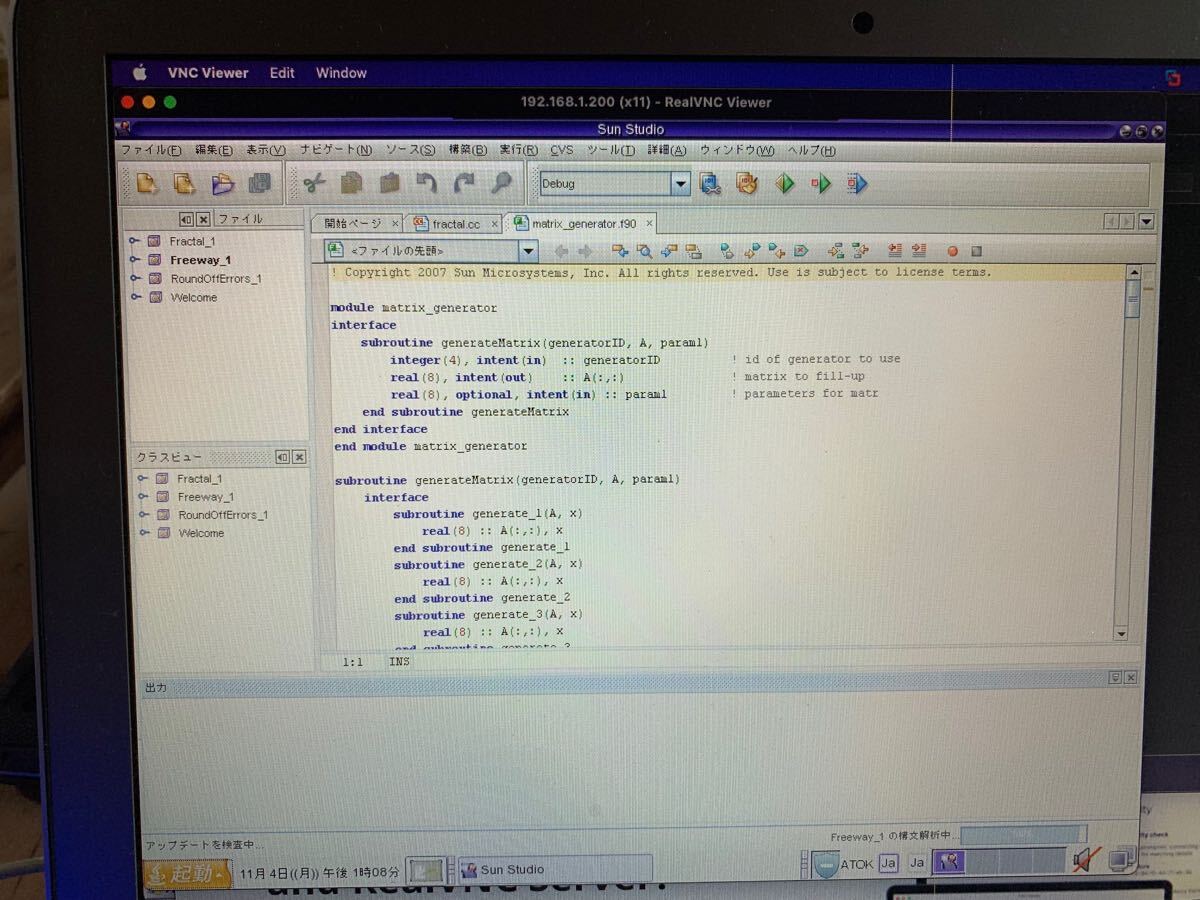1200x900 pixels.
Task: Expand Fractal_1 in the Files panel
Action: point(134,241)
